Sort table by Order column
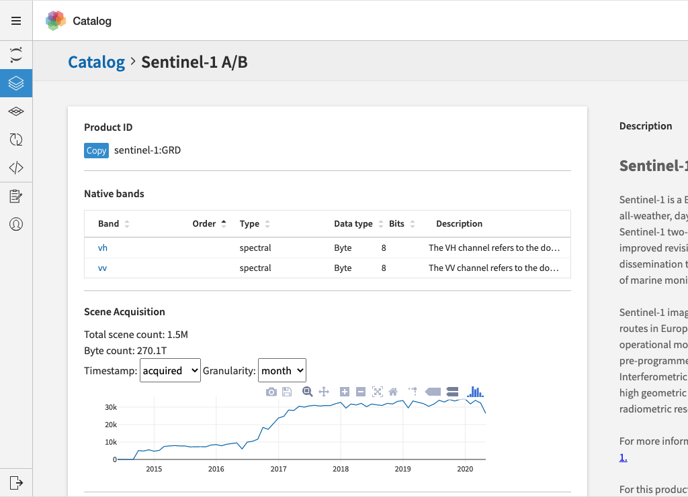Viewport: 688px width, 497px height. click(x=209, y=224)
